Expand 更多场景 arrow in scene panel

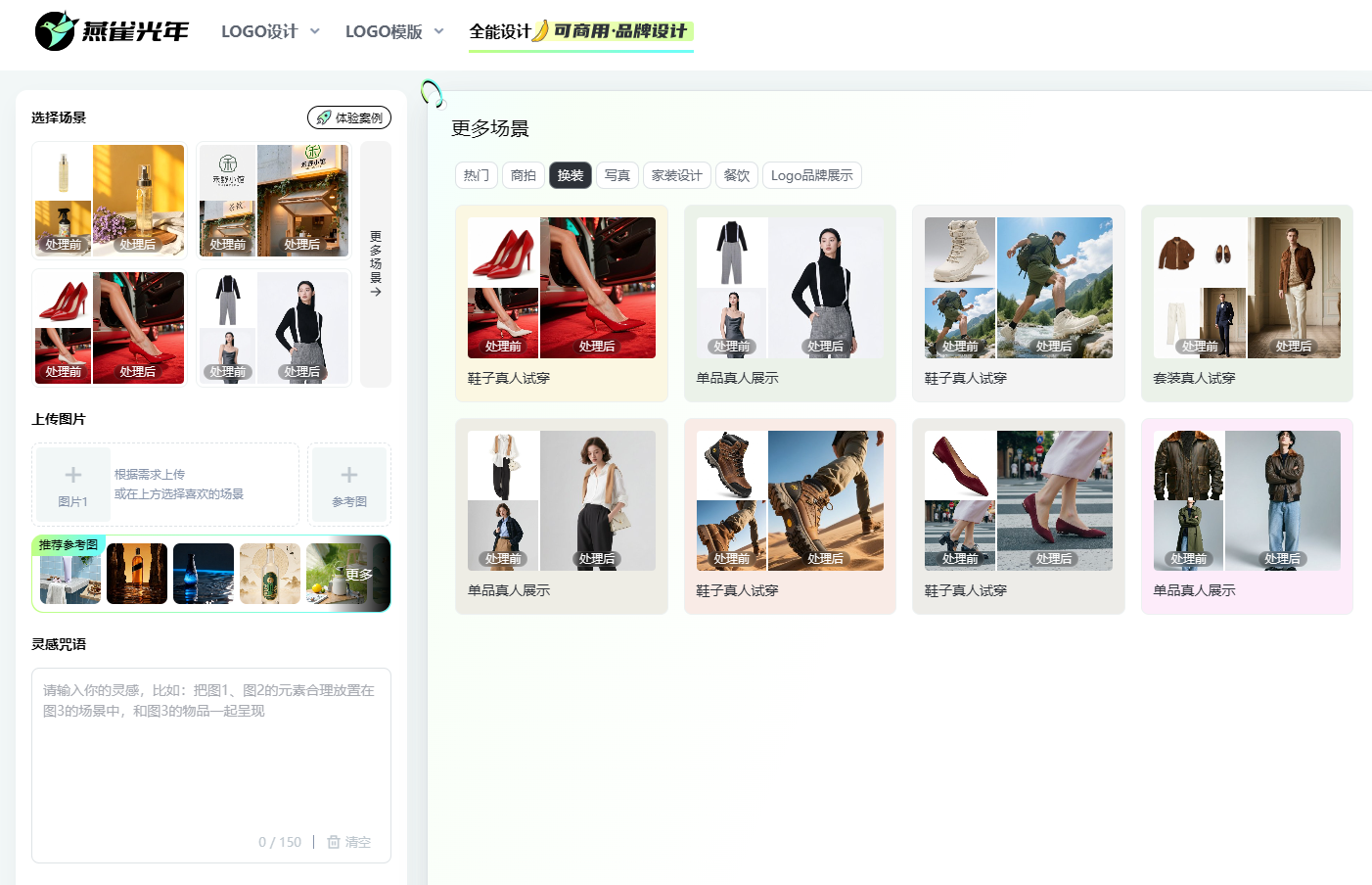tap(376, 264)
